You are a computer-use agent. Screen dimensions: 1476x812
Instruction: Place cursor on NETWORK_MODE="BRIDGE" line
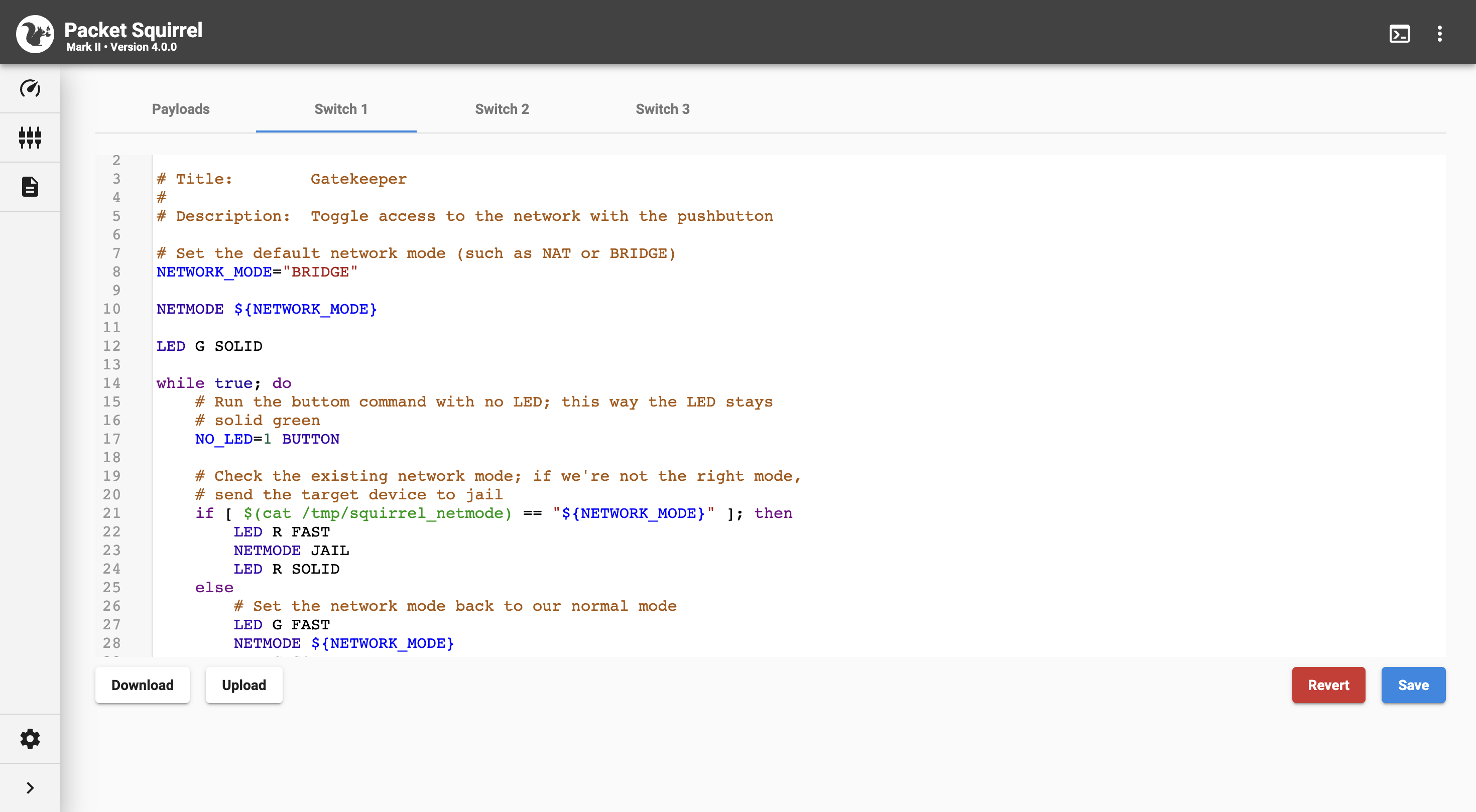(x=257, y=272)
